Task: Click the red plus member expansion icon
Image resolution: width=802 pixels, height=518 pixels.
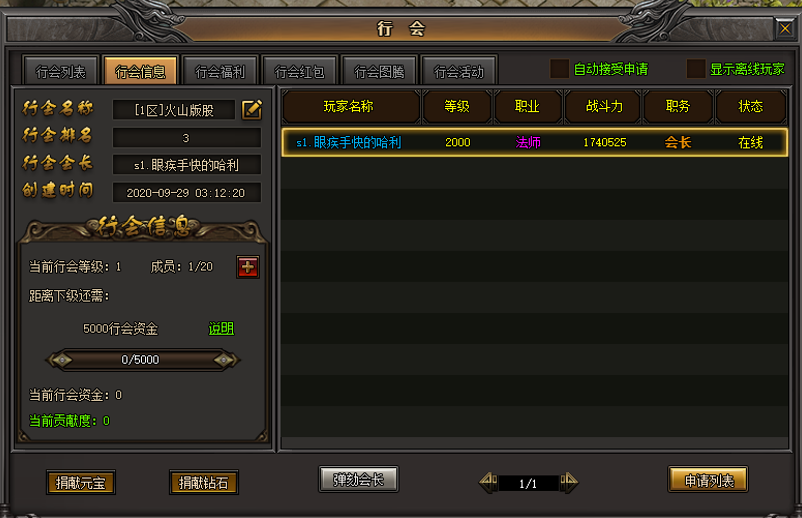Action: pyautogui.click(x=248, y=267)
